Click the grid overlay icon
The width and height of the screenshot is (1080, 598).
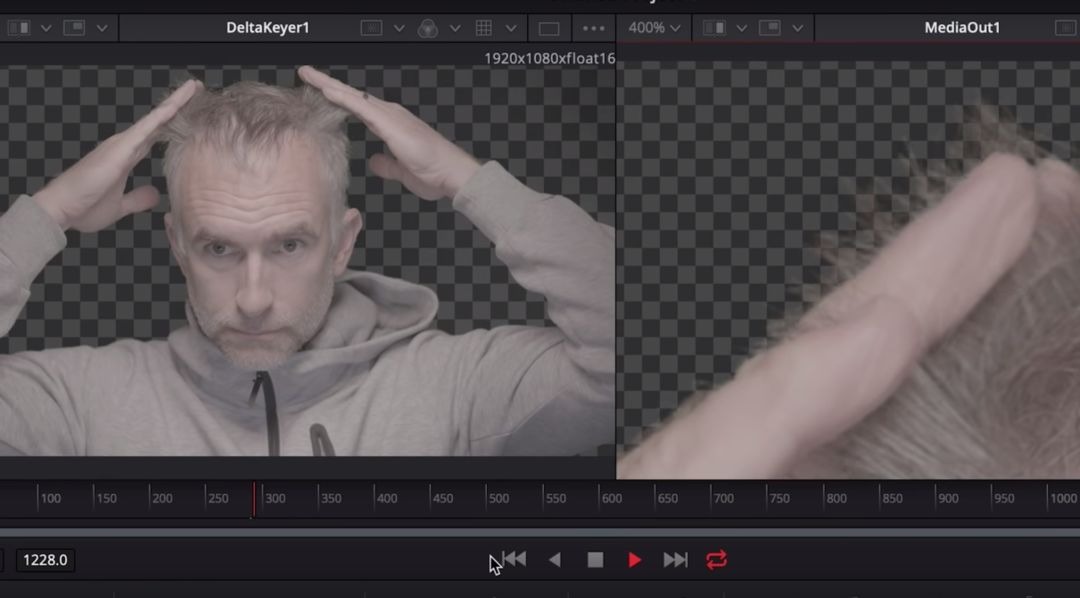tap(484, 28)
